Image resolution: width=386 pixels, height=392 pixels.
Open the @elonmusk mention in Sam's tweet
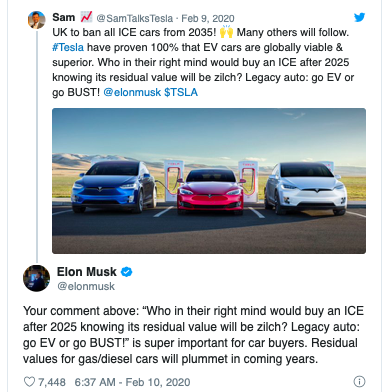tap(132, 92)
